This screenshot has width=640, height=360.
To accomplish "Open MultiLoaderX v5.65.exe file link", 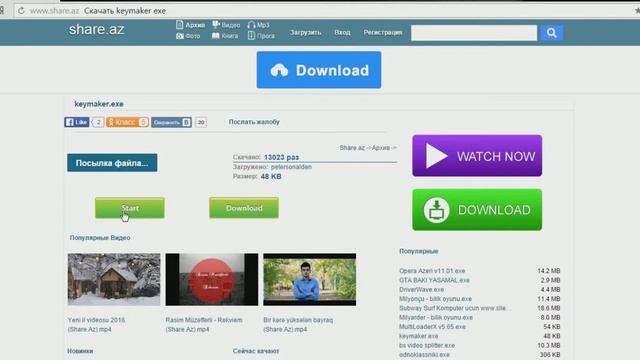I will click(432, 327).
